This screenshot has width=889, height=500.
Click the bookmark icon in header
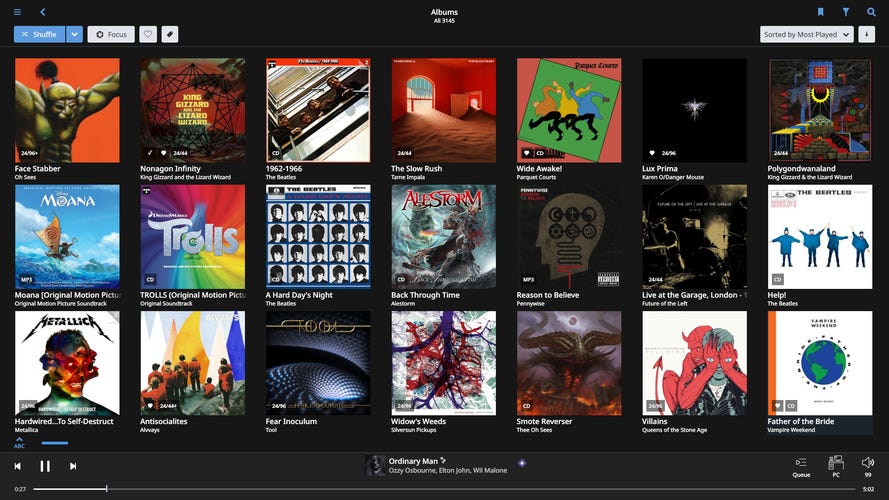[820, 12]
